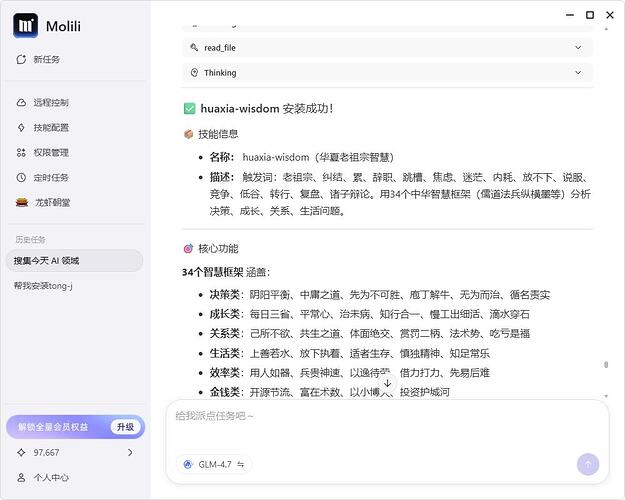Click the 效率类 list row
The image size is (625, 500).
click(x=350, y=373)
